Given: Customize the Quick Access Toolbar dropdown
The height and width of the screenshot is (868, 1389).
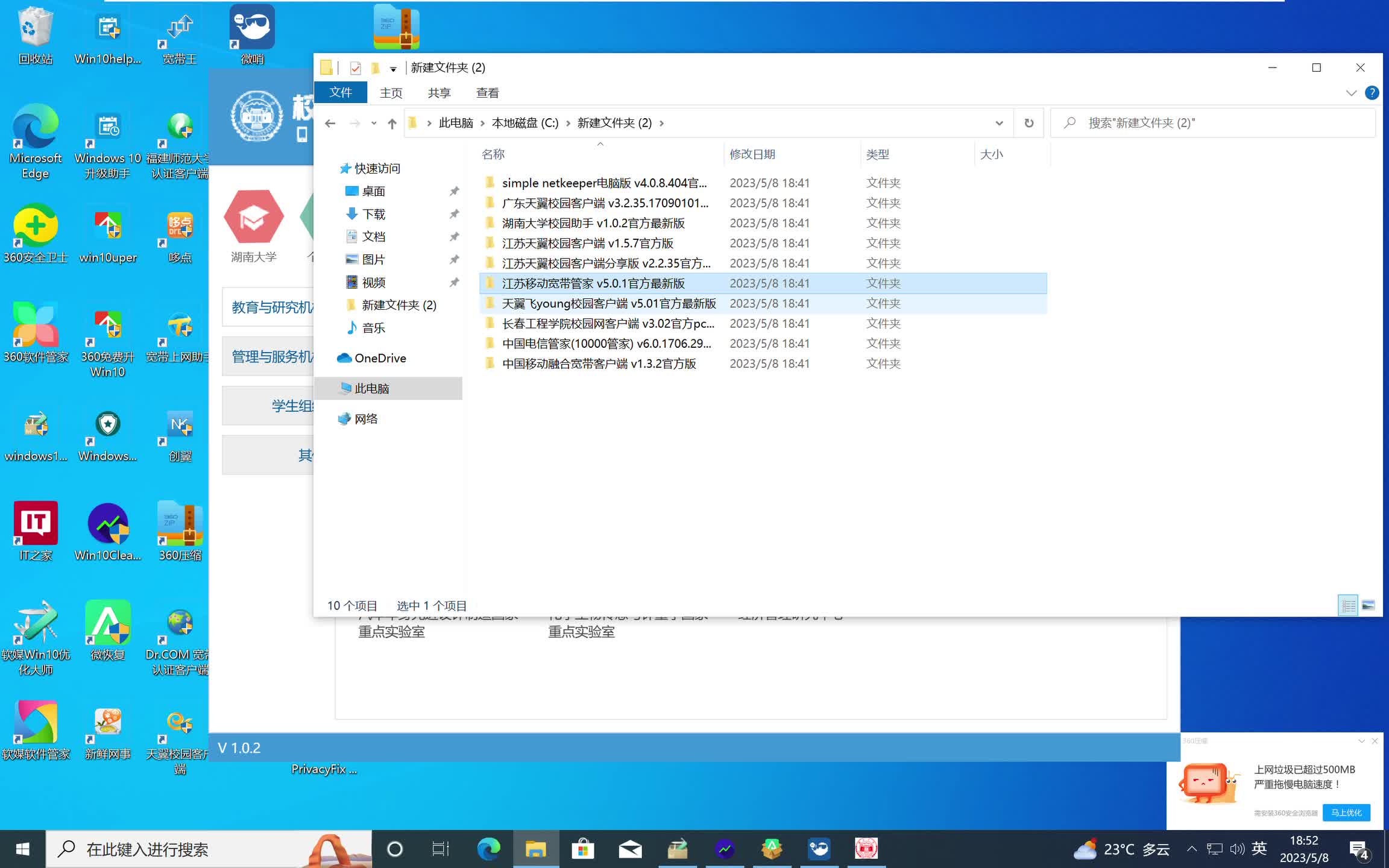Looking at the screenshot, I should [393, 69].
